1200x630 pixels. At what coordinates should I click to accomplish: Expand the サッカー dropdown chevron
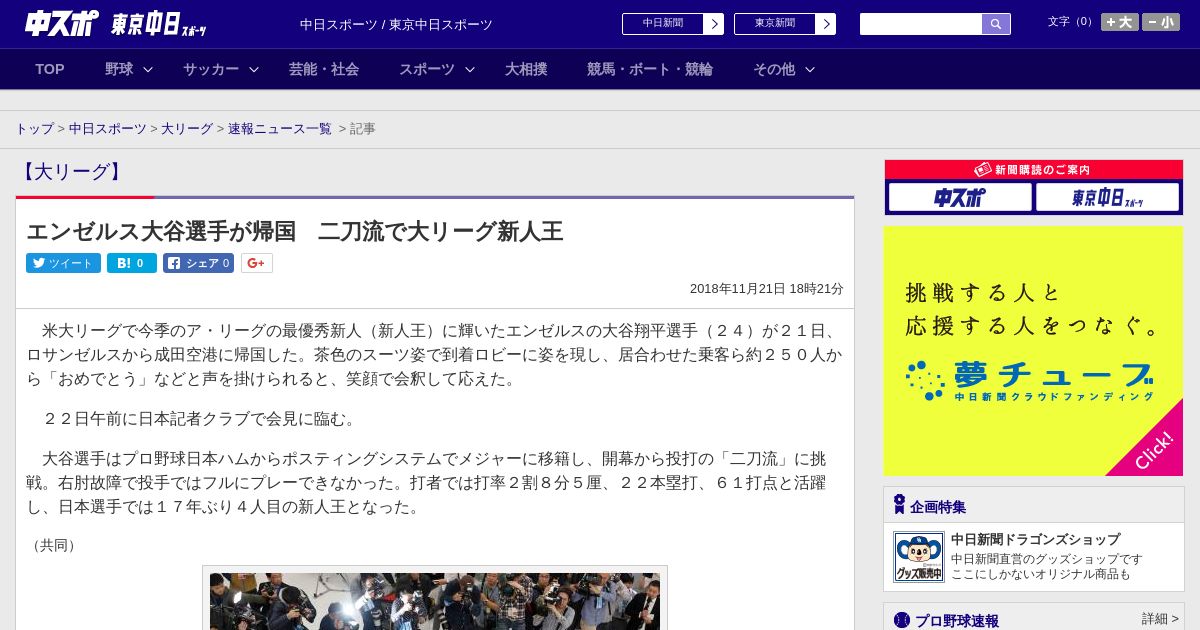coord(254,69)
